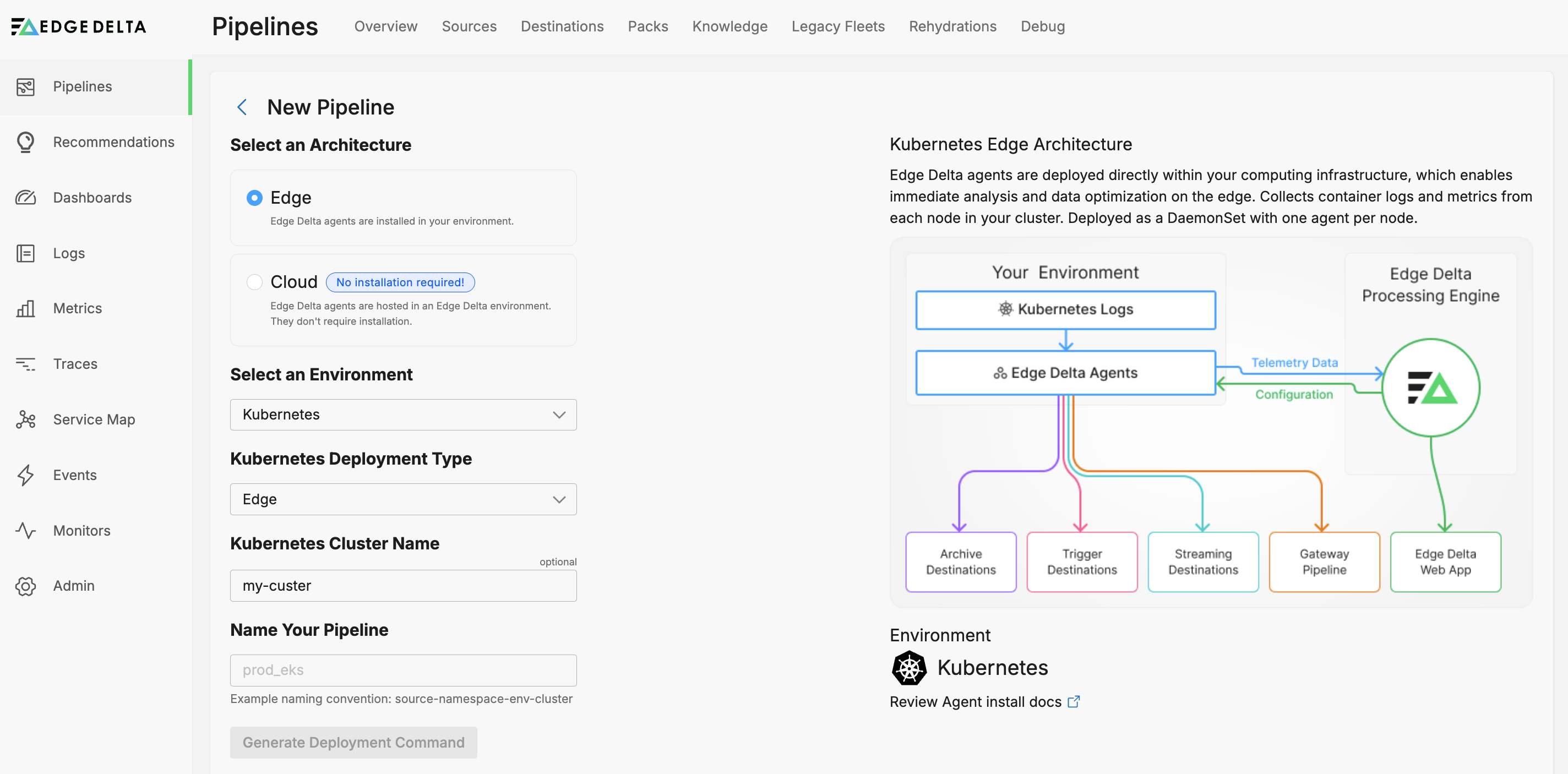Viewport: 1568px width, 774px height.
Task: Click the Traces sidebar icon
Action: tap(25, 364)
